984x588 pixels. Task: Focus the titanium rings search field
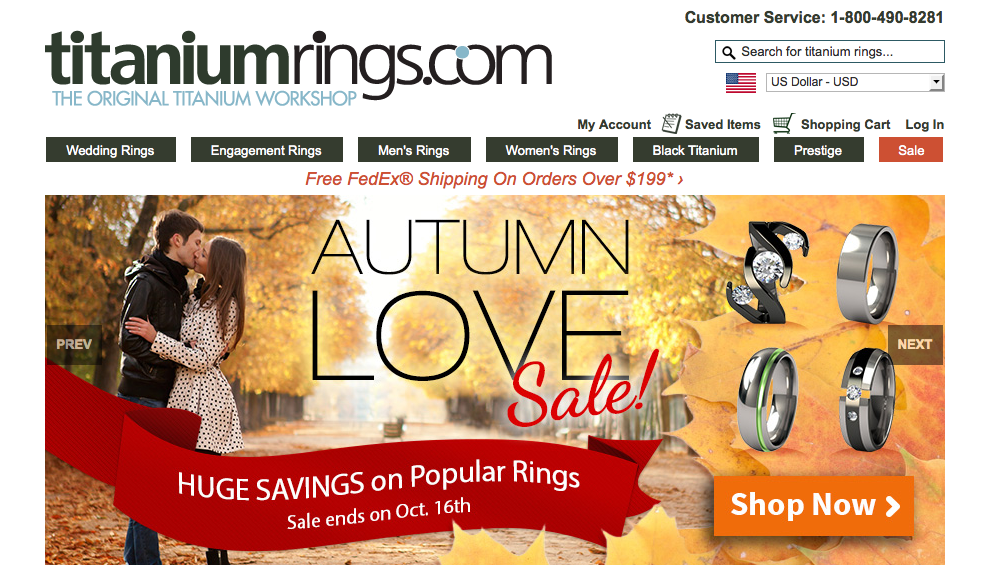[830, 51]
